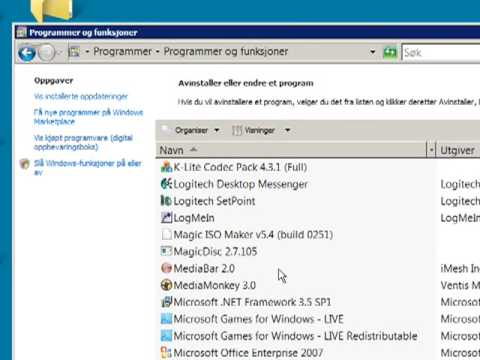
Task: Open Få nye programmer på Windows Marketplace
Action: (88, 117)
